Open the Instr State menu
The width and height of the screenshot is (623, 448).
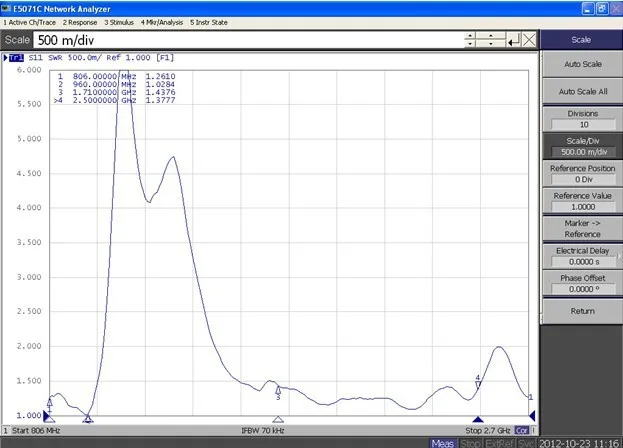(209, 23)
